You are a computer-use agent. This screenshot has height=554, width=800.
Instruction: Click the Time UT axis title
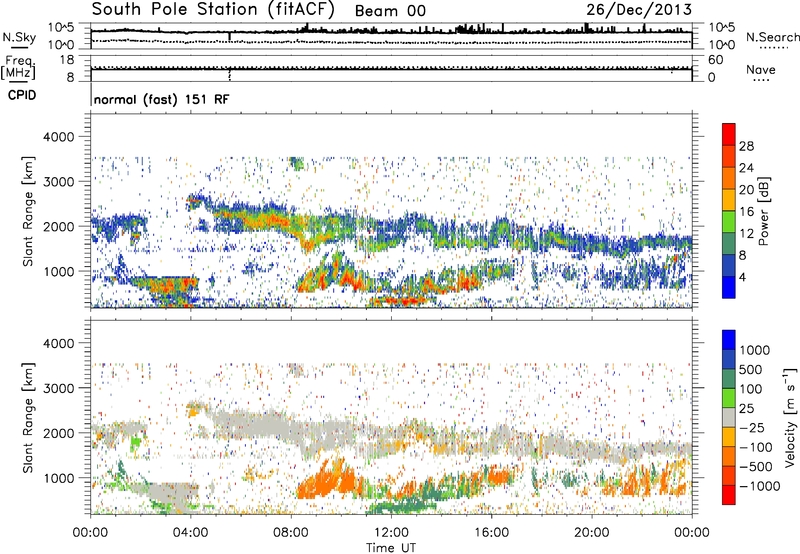coord(391,548)
